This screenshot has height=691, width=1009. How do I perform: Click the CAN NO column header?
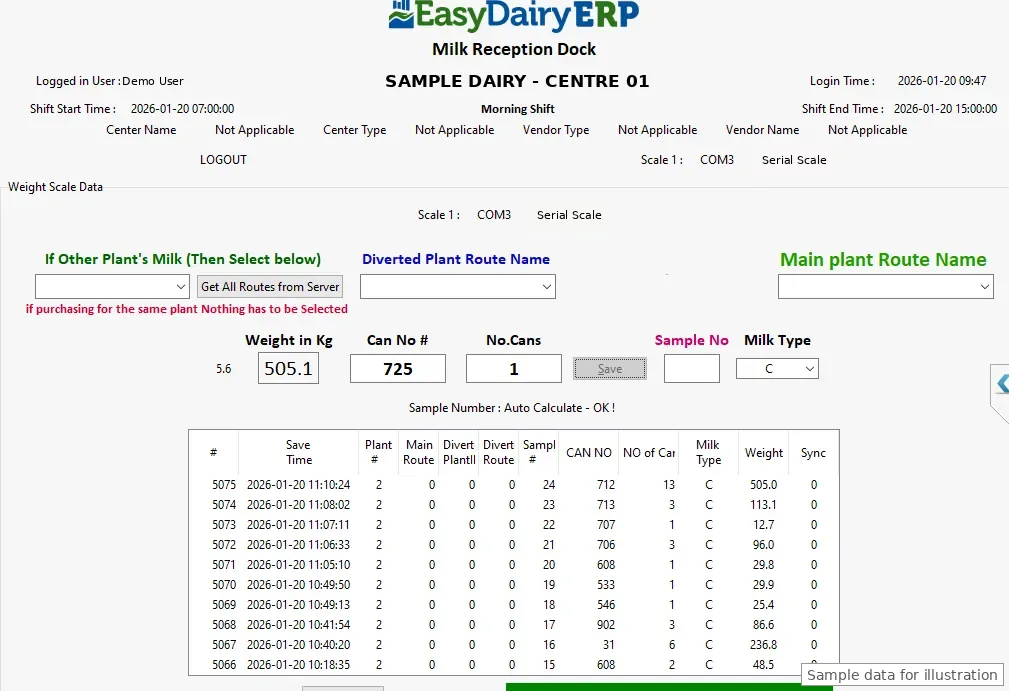pos(589,452)
